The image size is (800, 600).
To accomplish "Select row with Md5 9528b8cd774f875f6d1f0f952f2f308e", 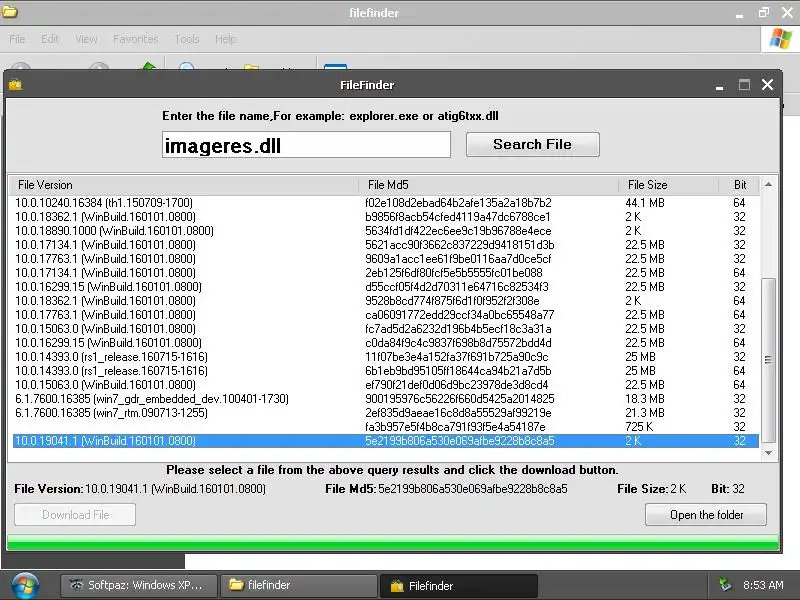I will coord(385,301).
